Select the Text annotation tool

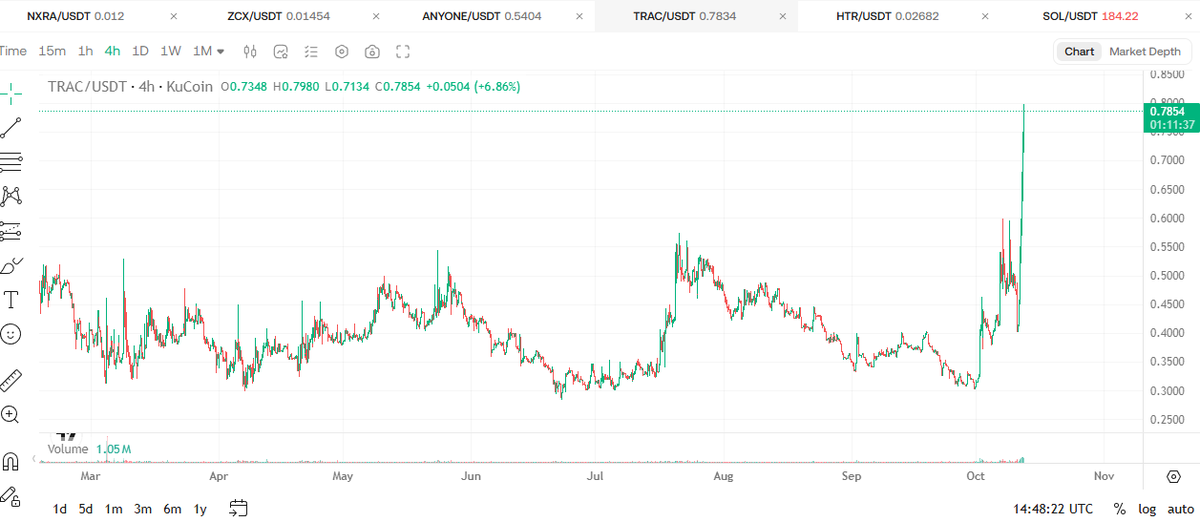[11, 299]
